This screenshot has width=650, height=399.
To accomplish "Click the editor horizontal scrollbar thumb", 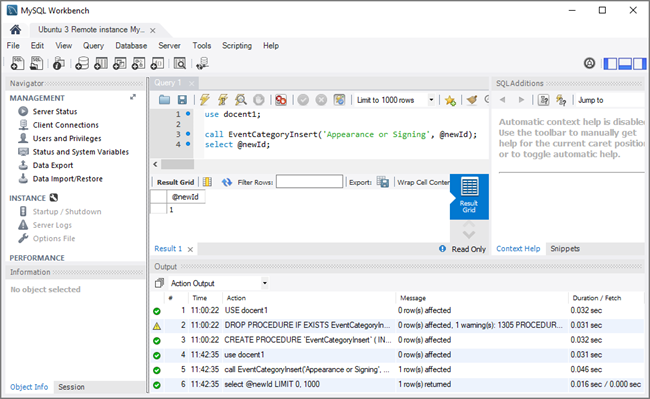I will pyautogui.click(x=177, y=164).
